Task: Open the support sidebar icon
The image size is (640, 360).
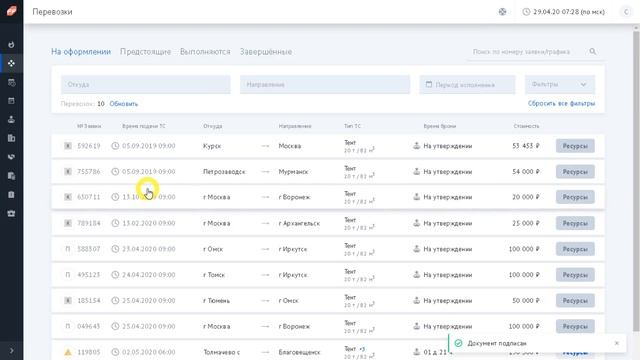Action: click(11, 213)
